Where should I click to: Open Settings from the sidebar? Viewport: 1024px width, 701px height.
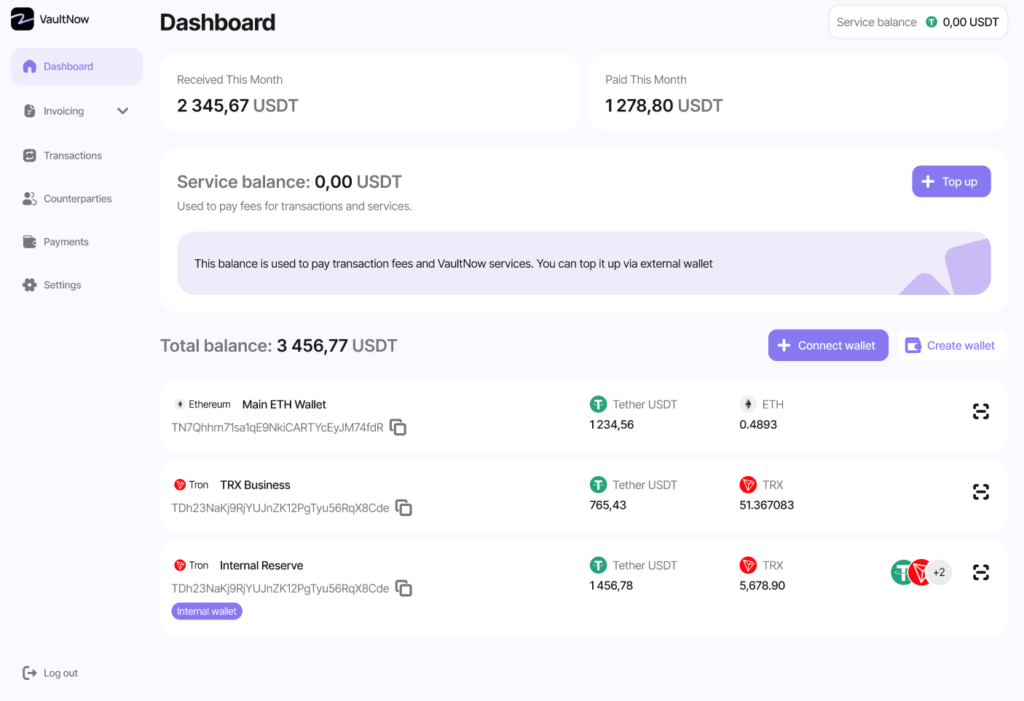tap(62, 285)
